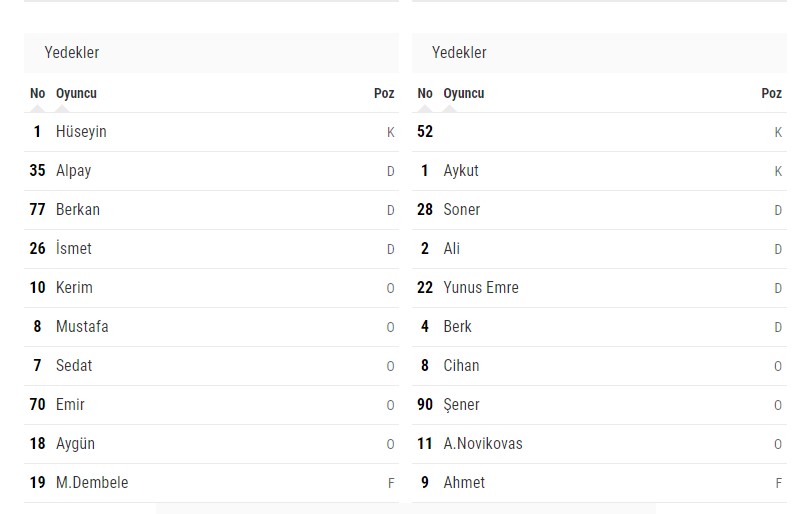Click the left Poz column header
The image size is (804, 514).
coord(384,93)
